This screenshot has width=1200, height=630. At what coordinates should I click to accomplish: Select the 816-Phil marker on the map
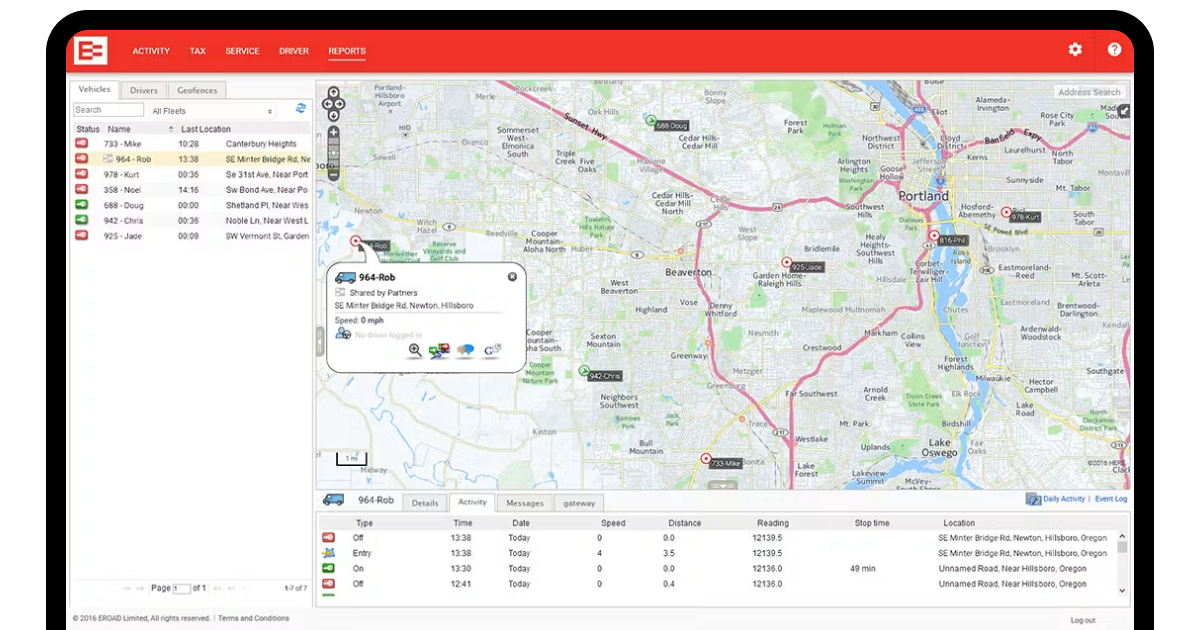(x=934, y=236)
